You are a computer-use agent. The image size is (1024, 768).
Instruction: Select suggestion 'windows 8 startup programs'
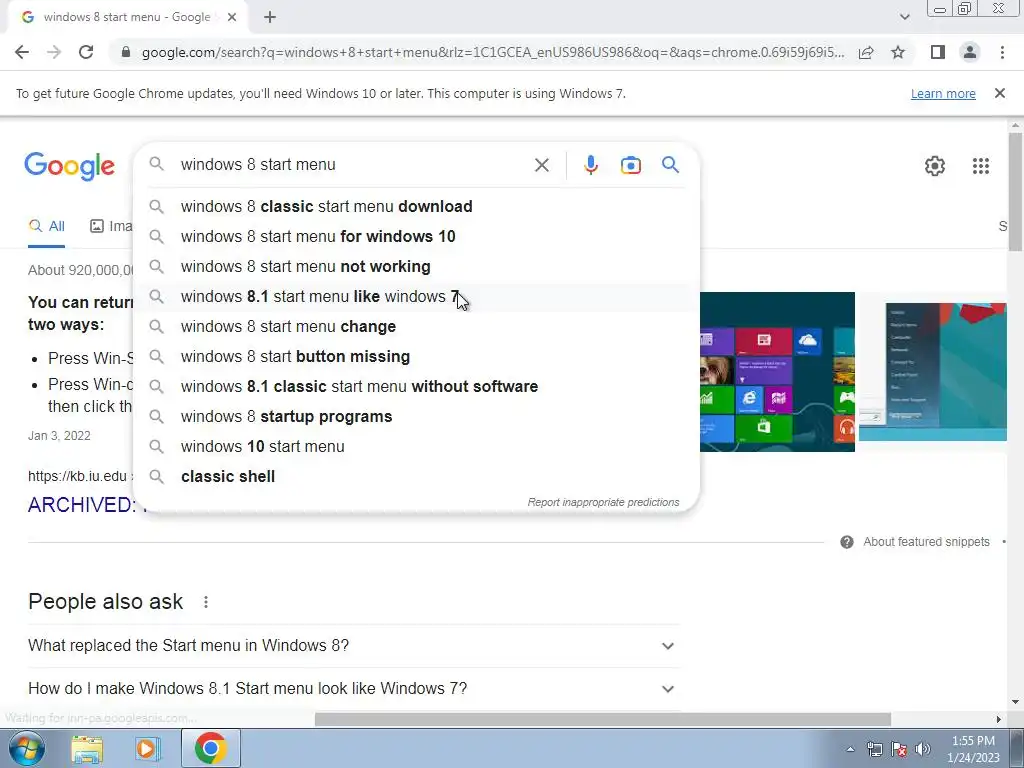coord(417,417)
